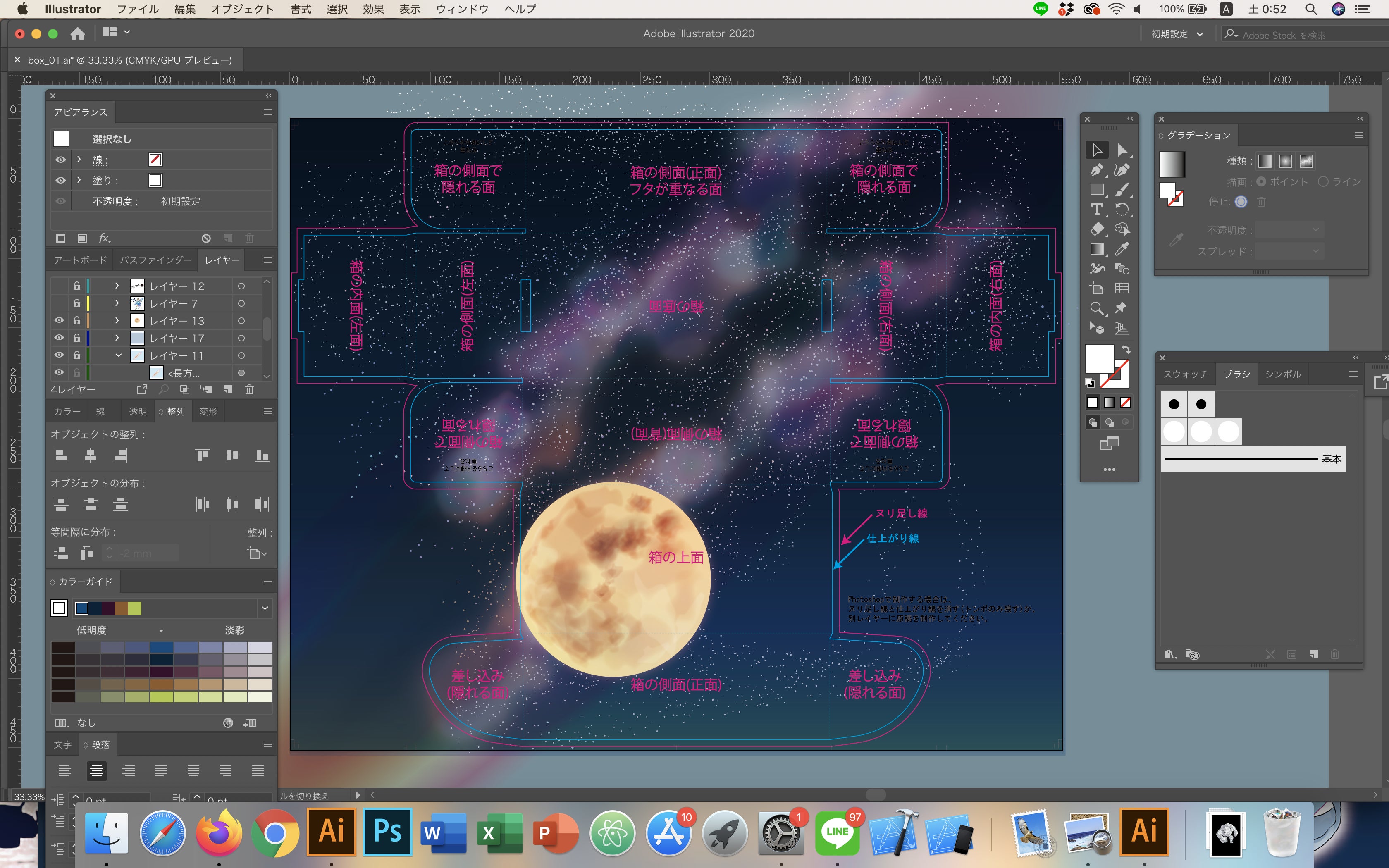Open the 効果 menu in menu bar

(373, 9)
